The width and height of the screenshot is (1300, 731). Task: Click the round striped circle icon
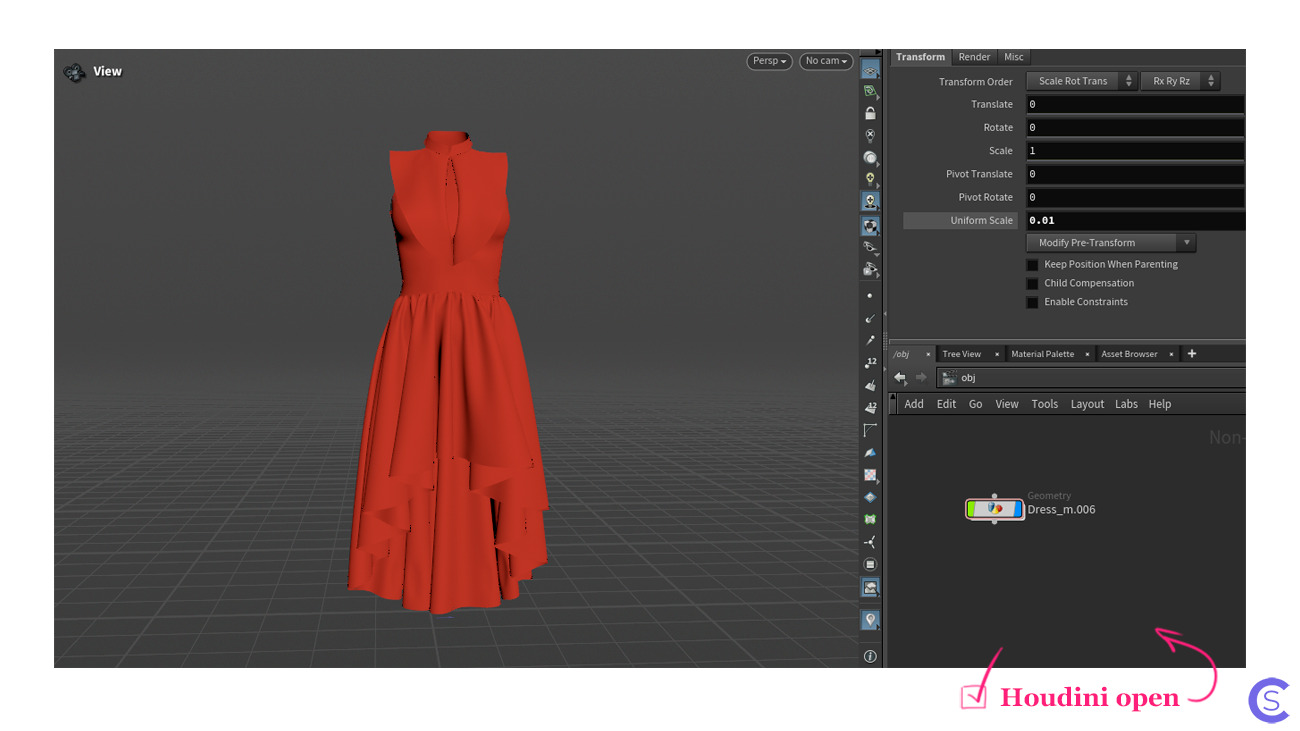870,564
